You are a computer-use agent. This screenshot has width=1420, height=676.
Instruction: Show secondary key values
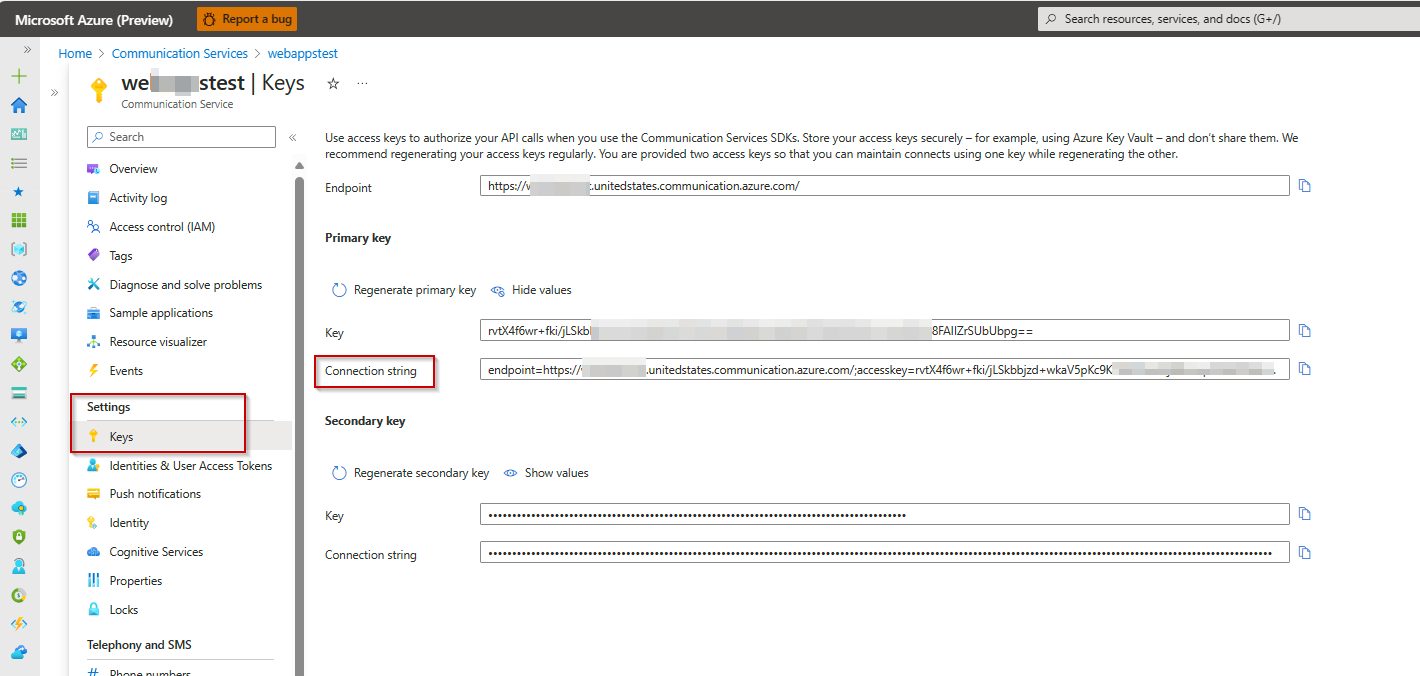546,473
